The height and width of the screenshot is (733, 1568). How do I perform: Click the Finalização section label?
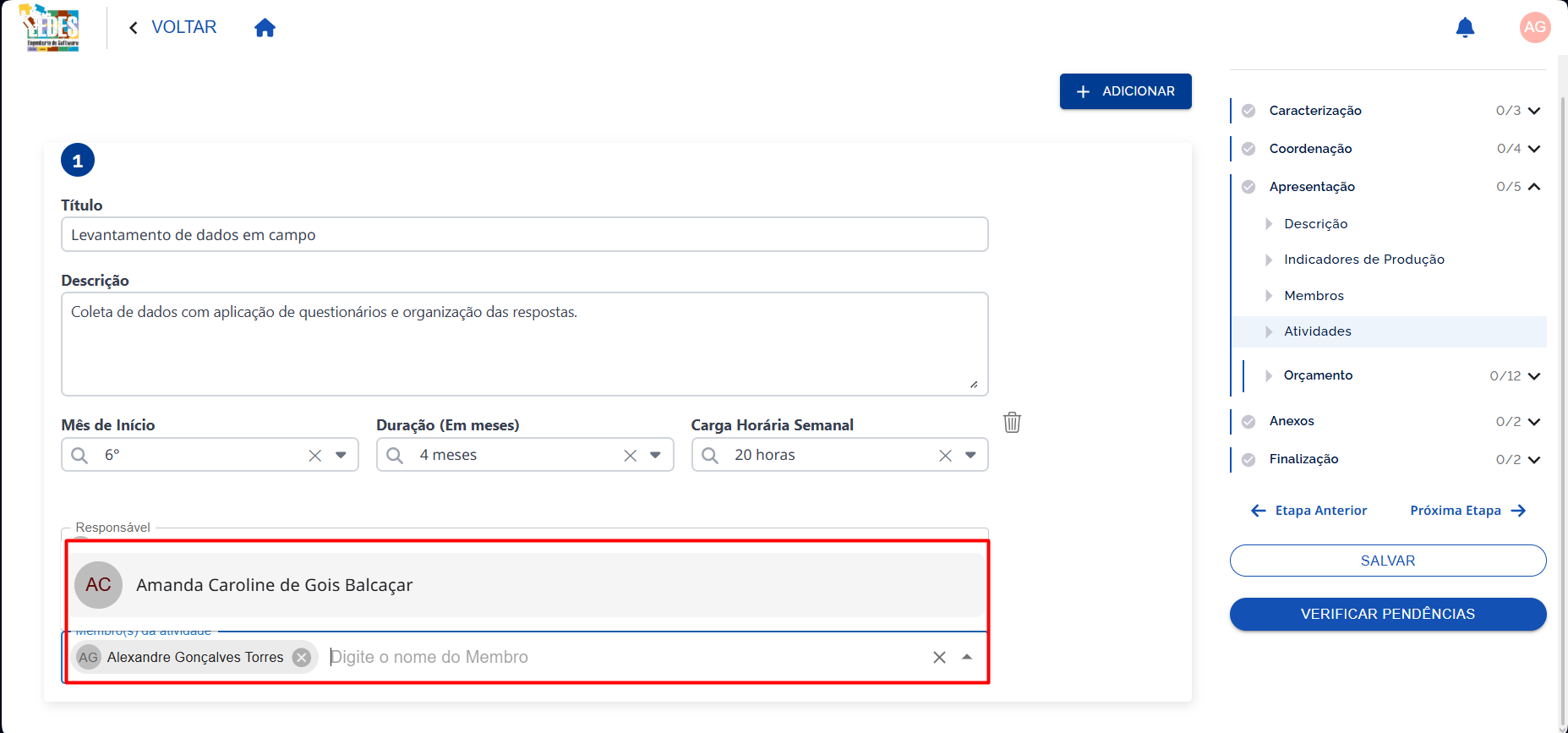click(x=1303, y=459)
